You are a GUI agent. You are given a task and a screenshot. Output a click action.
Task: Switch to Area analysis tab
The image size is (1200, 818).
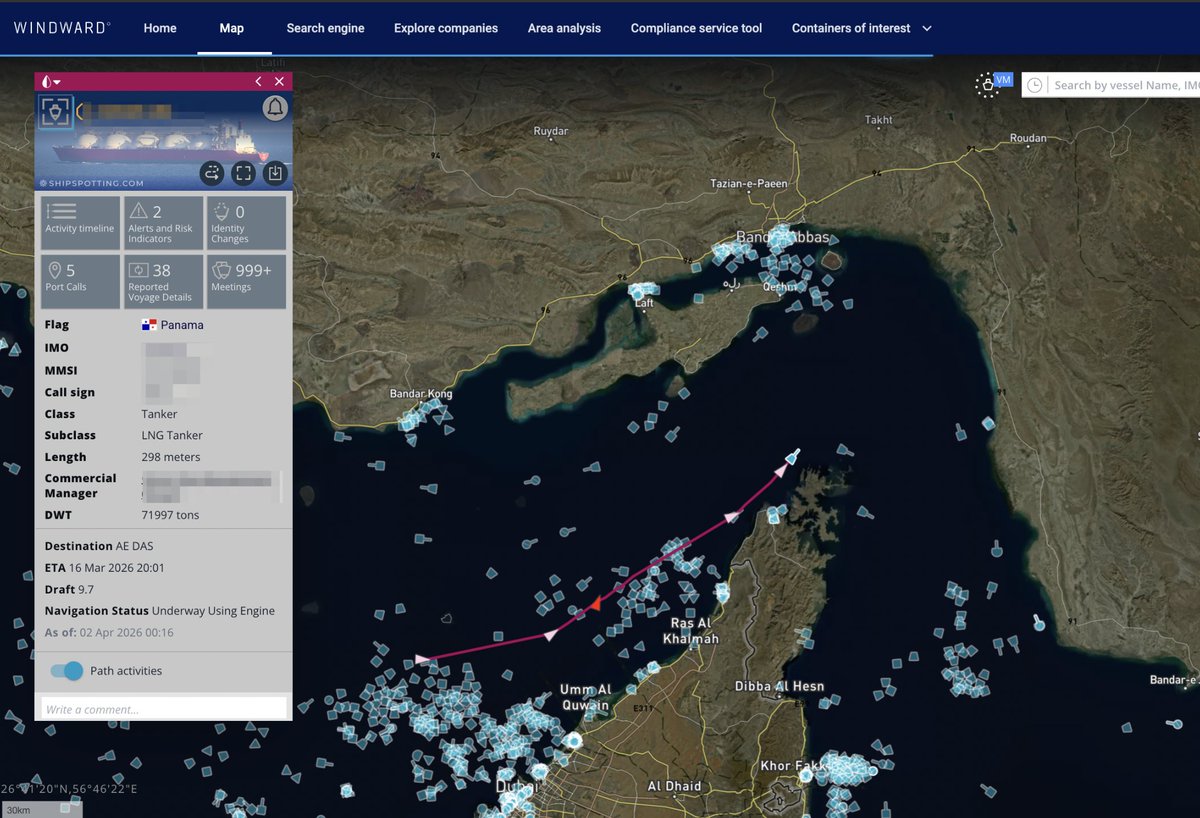[564, 28]
